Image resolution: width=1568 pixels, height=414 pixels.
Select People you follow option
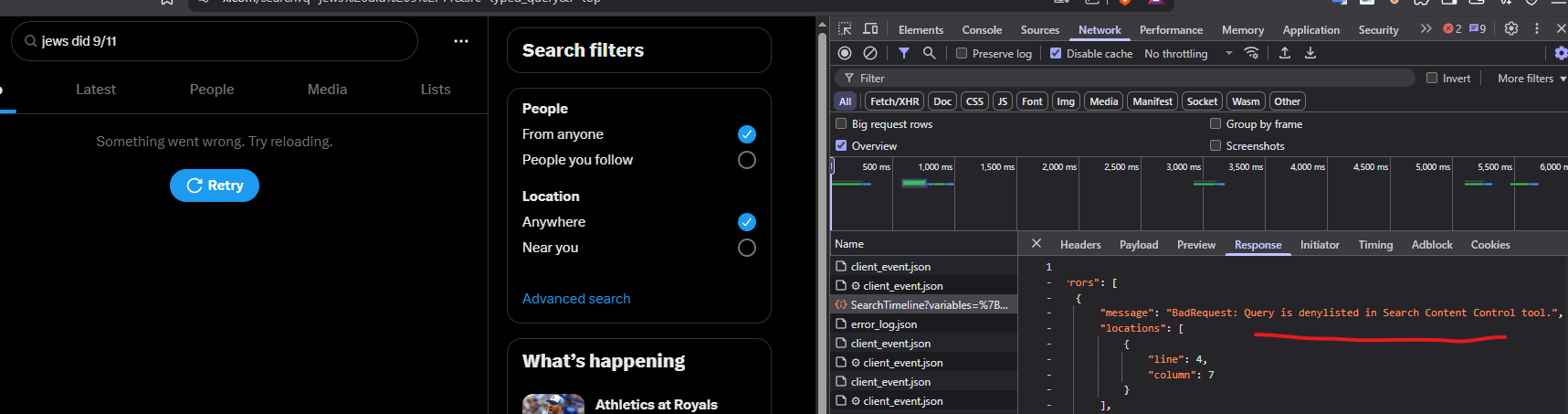coord(746,160)
